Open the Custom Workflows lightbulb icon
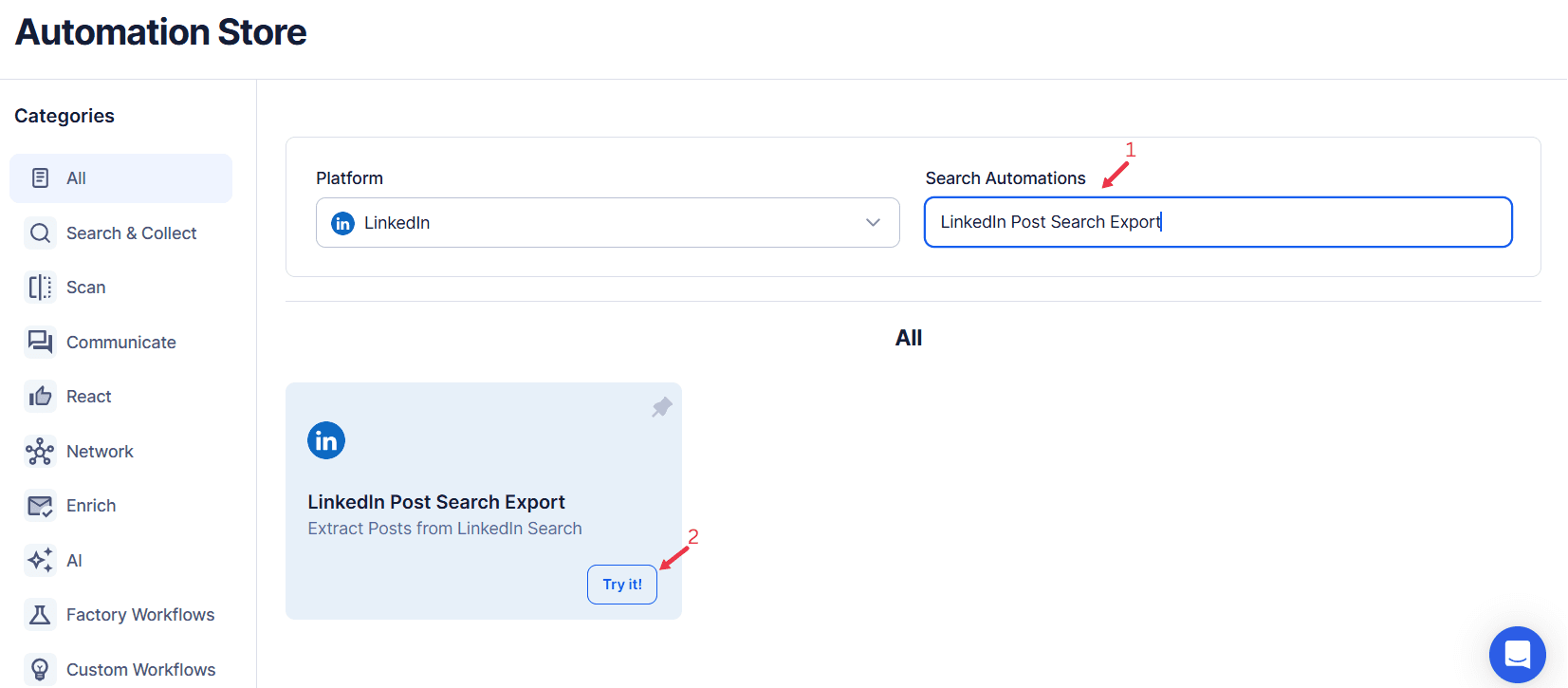Image resolution: width=1568 pixels, height=688 pixels. [40, 668]
